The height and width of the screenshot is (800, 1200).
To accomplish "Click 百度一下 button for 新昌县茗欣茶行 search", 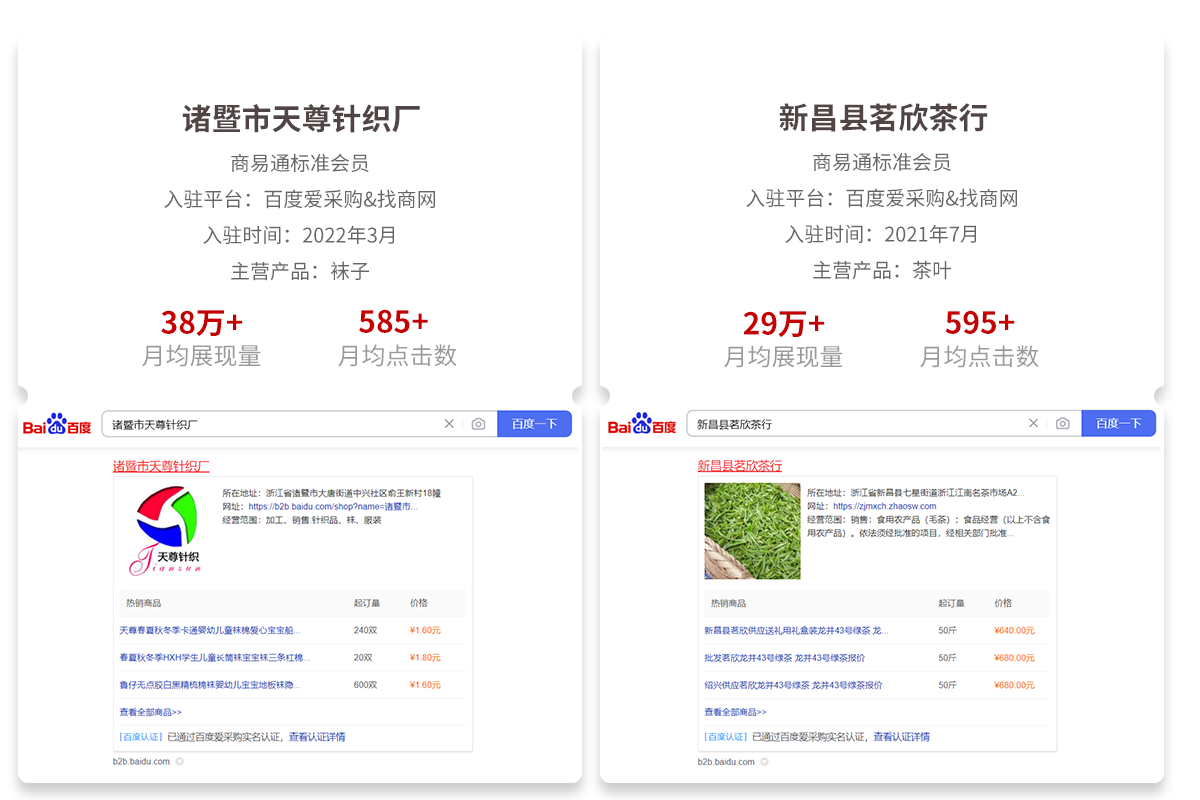I will click(1118, 424).
